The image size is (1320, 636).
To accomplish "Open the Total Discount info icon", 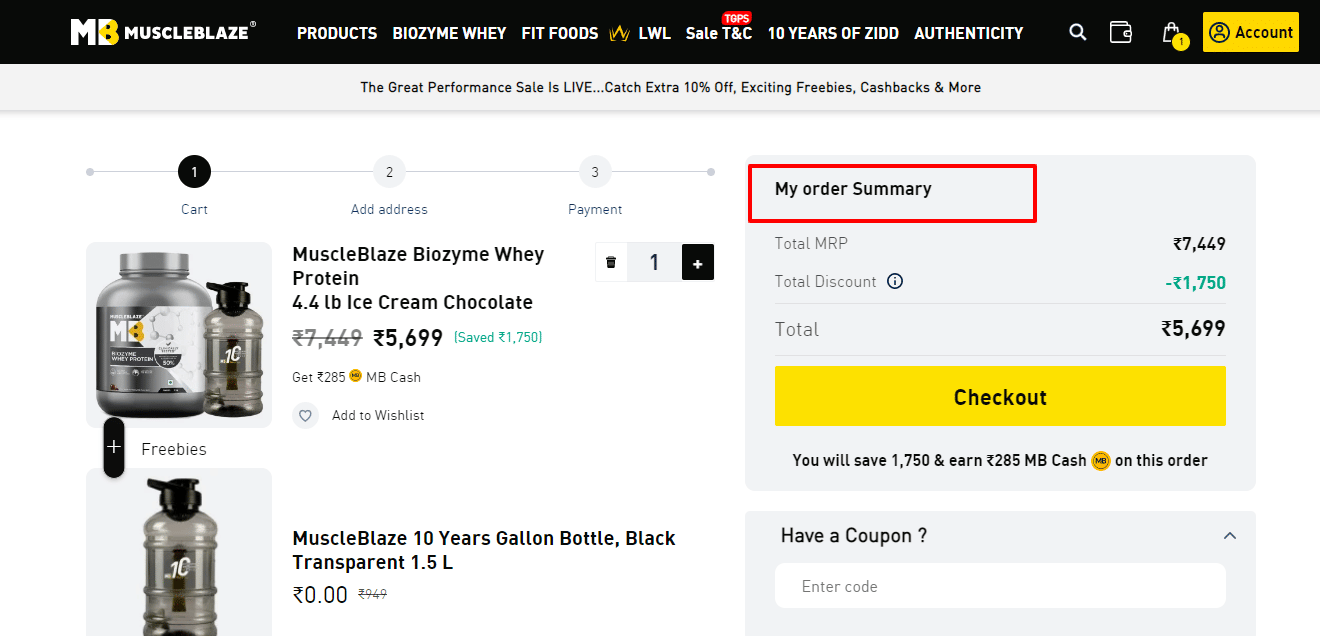I will (895, 281).
